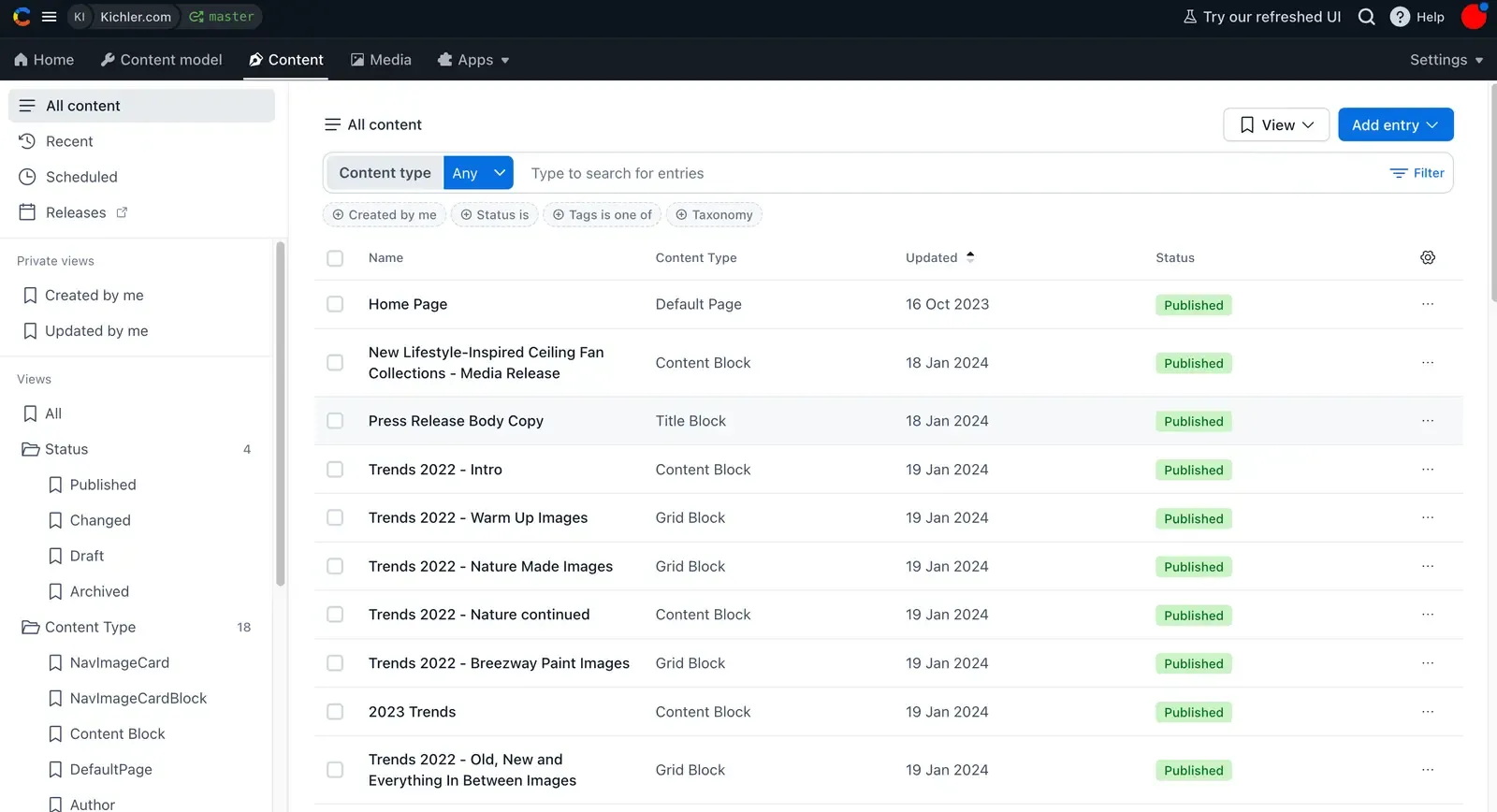
Task: Sort entries by Updated column arrow
Action: coord(970,257)
